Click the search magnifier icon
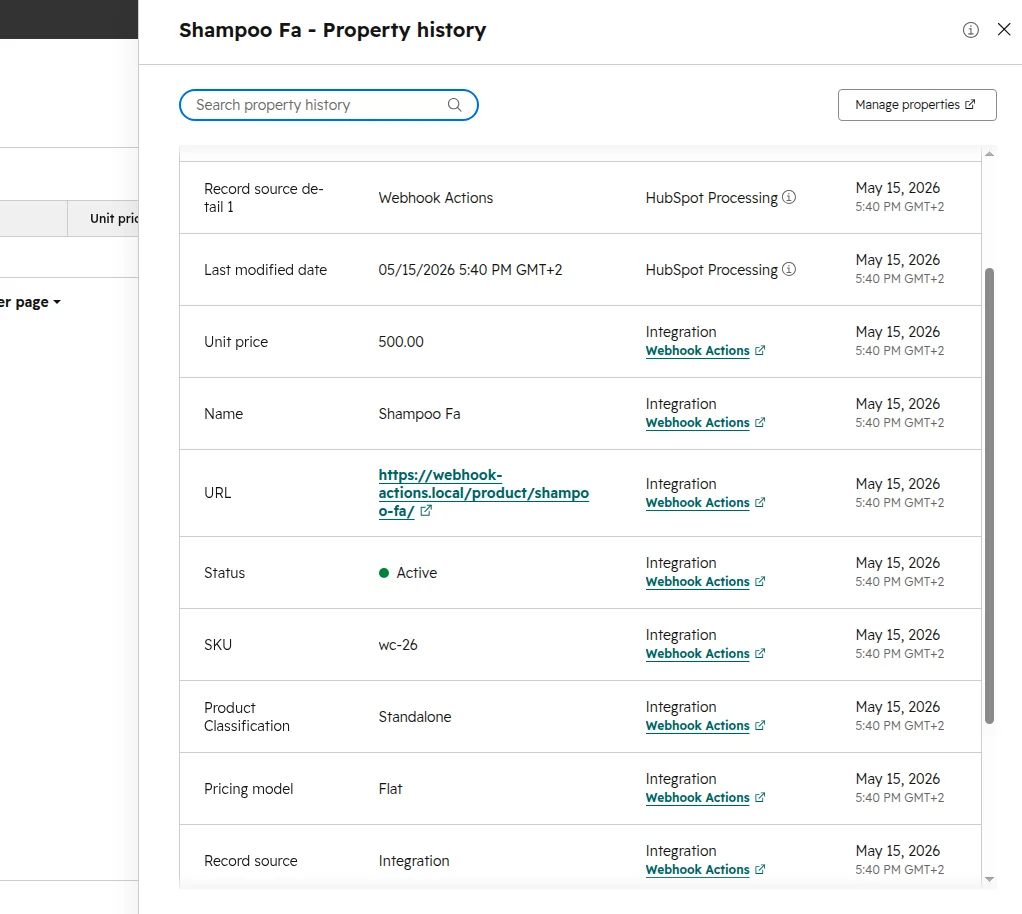1022x914 pixels. (x=454, y=105)
